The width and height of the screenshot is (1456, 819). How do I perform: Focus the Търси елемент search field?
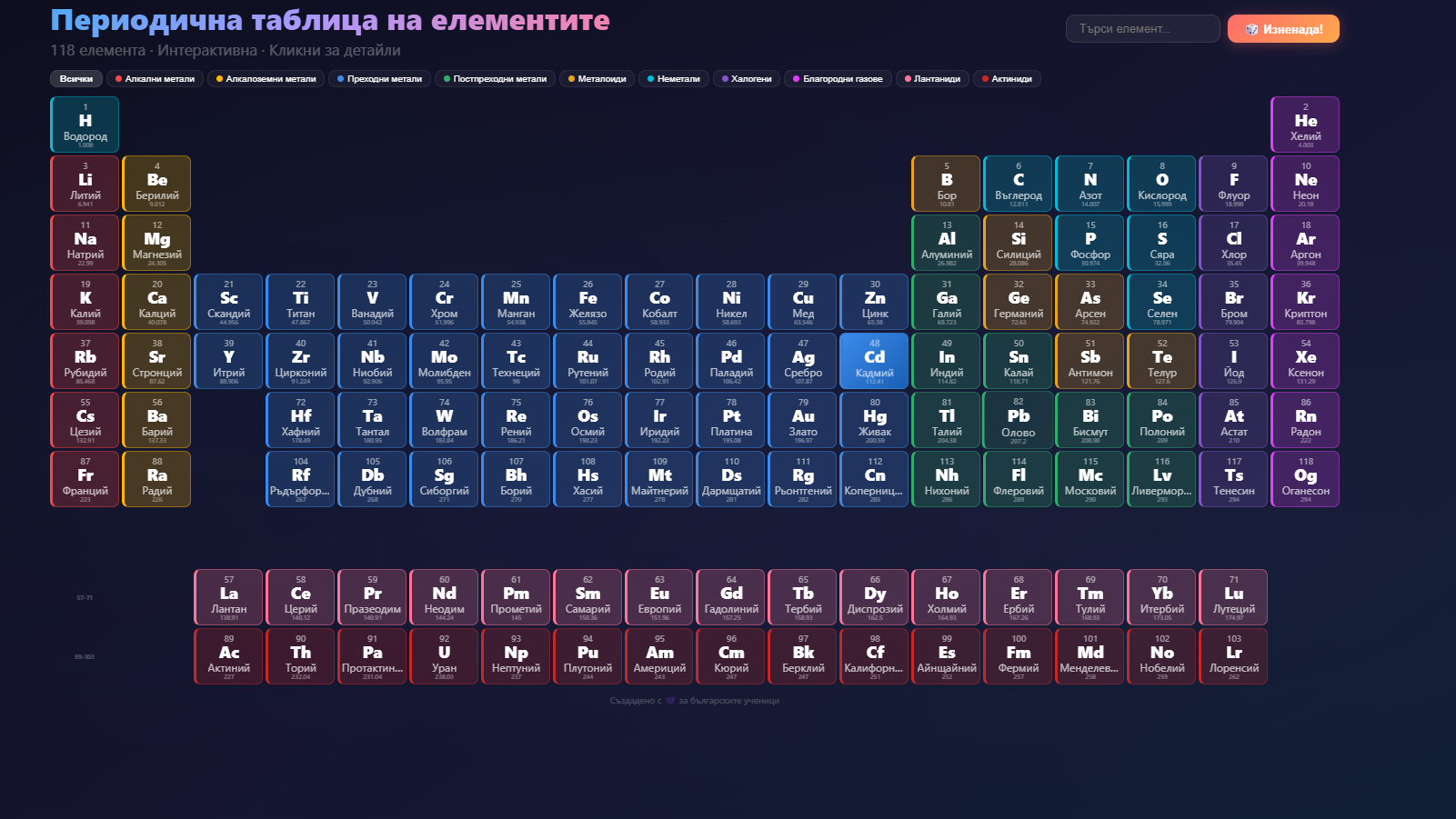click(1142, 29)
